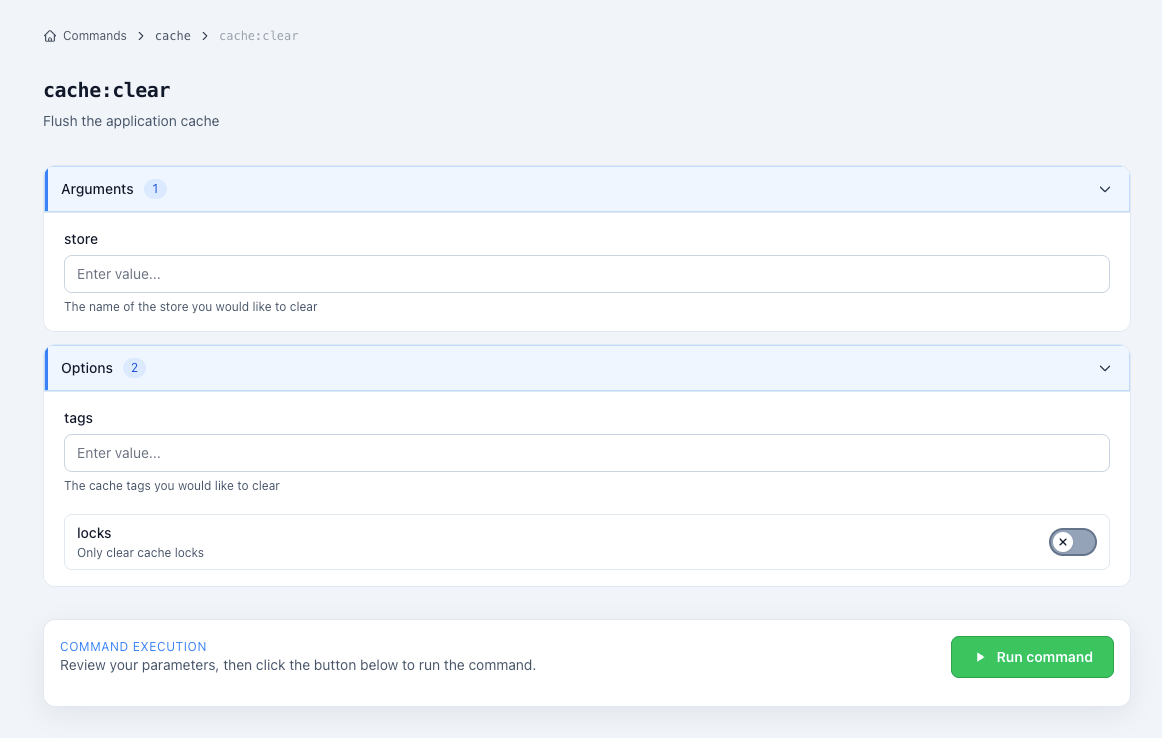Click the COMMAND EXECUTION label
The width and height of the screenshot is (1162, 738).
point(133,647)
